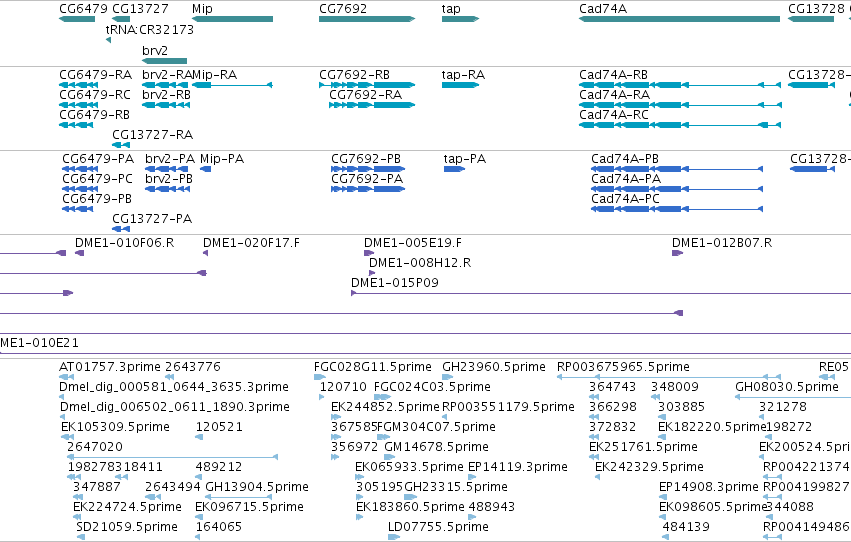Click the EK251761.5prime EST label

643,447
